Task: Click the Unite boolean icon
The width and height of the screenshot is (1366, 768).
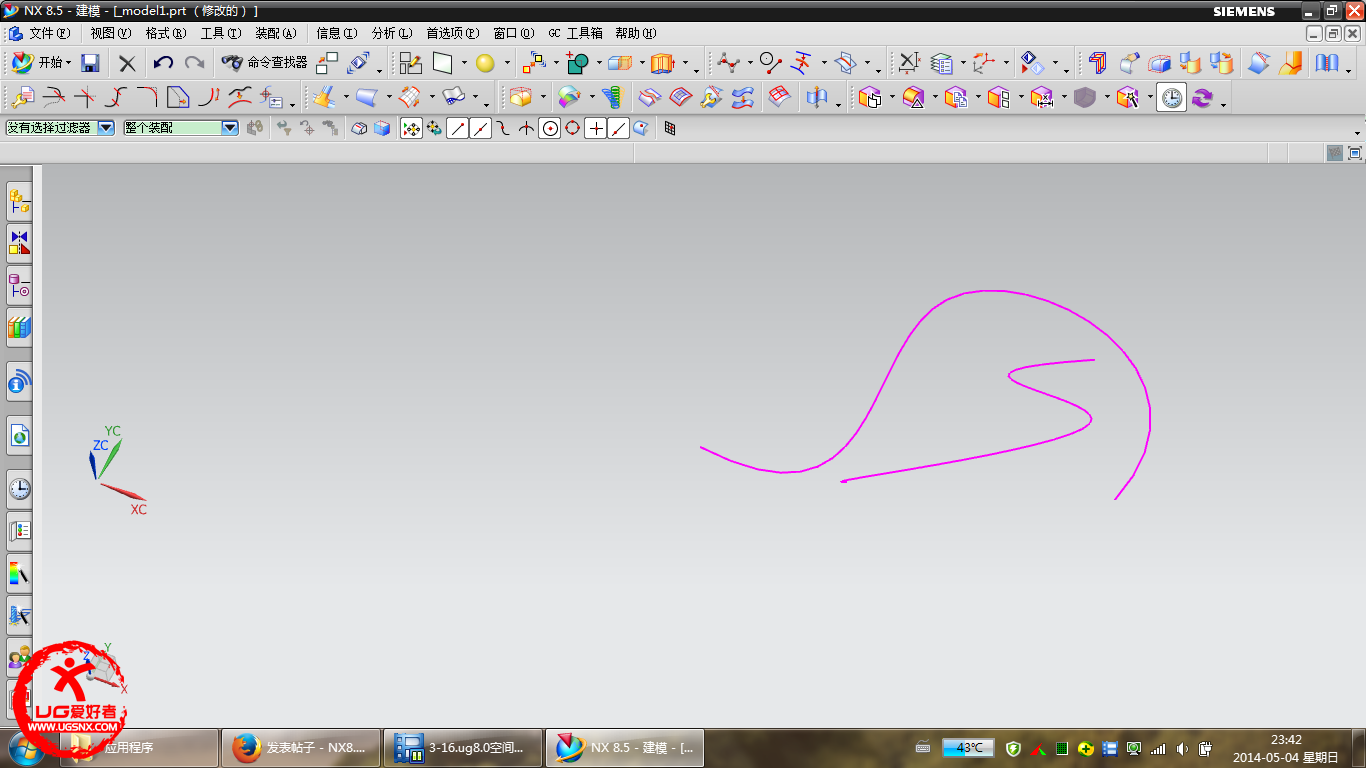Action: [577, 63]
